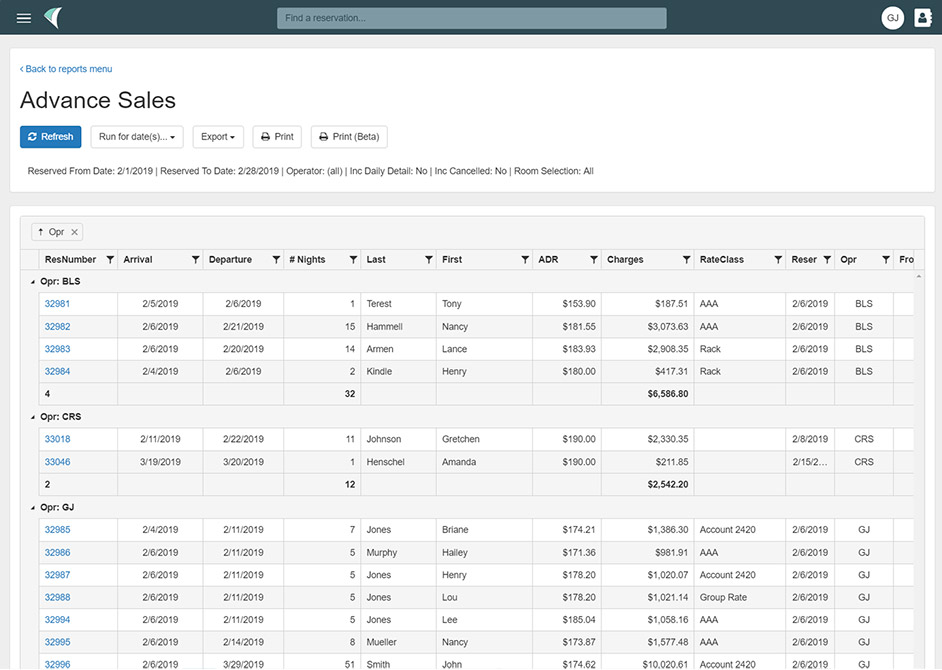Sort by the ADR column header

(548, 260)
